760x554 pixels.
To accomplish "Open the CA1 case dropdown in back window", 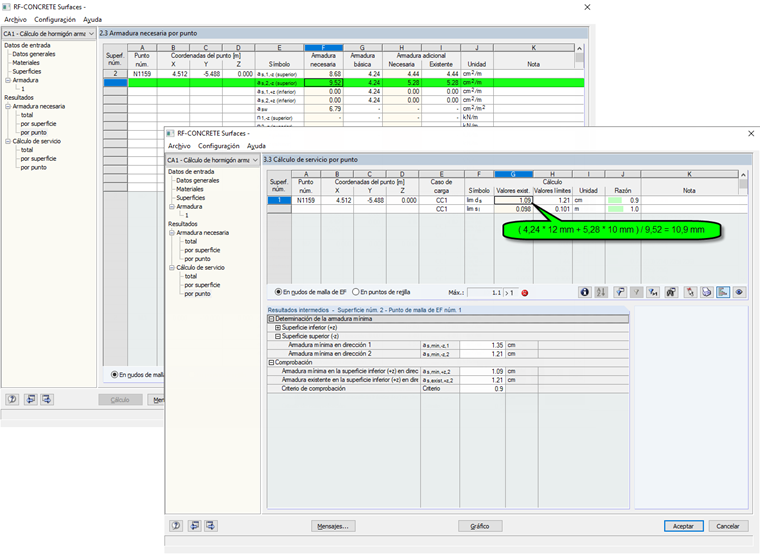I will 91,33.
